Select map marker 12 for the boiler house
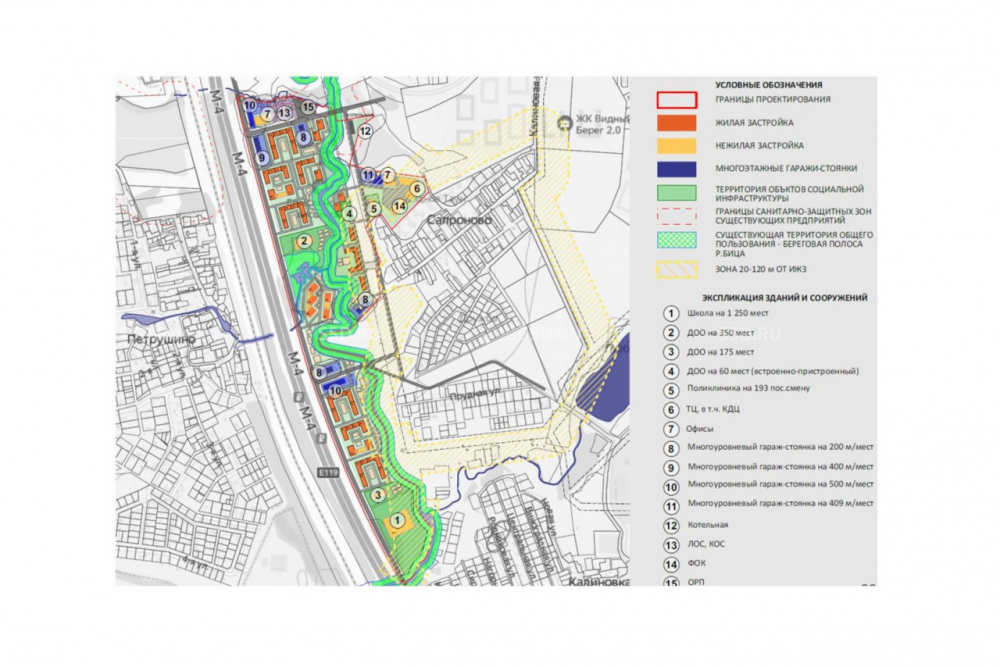1000x667 pixels. 365,131
